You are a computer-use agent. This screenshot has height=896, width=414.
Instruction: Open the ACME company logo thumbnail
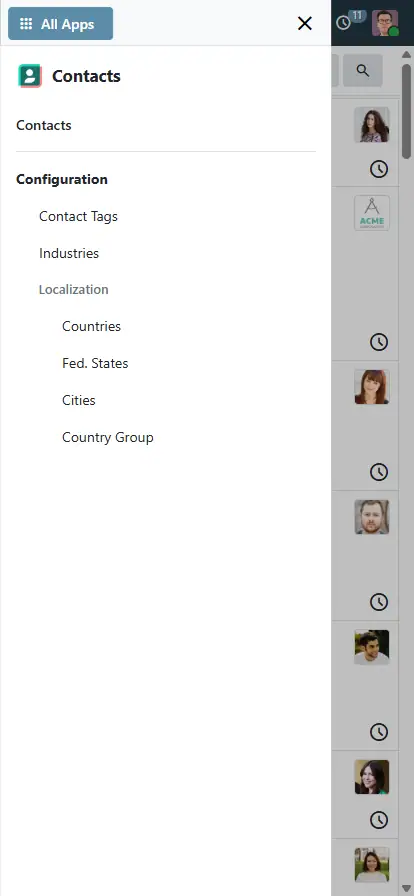[x=372, y=213]
